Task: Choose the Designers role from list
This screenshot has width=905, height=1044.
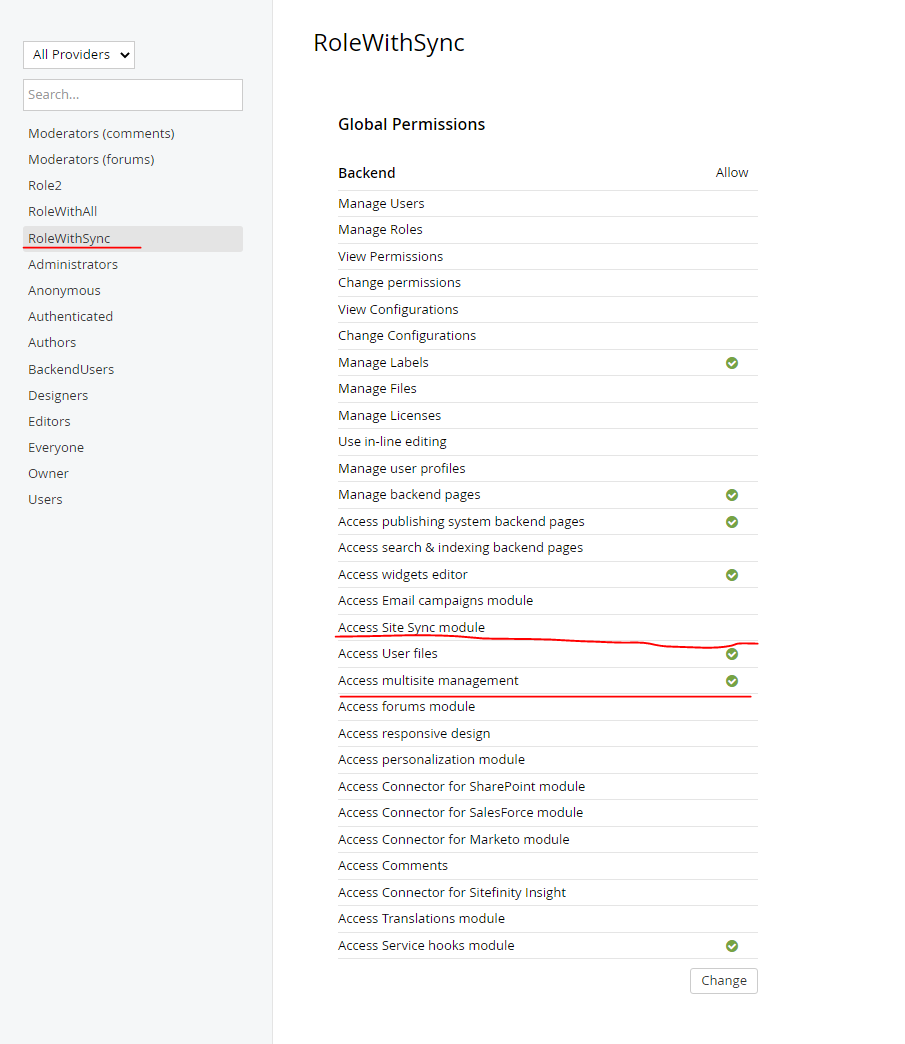Action: (x=58, y=395)
